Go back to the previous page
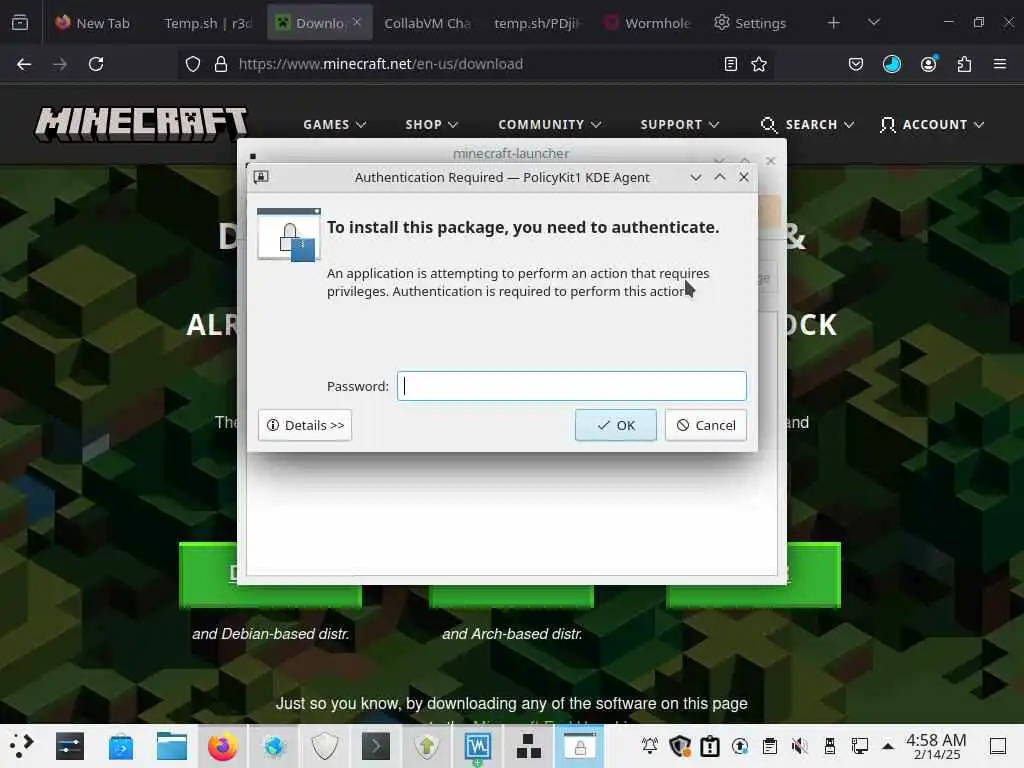Image resolution: width=1024 pixels, height=768 pixels. [x=24, y=64]
